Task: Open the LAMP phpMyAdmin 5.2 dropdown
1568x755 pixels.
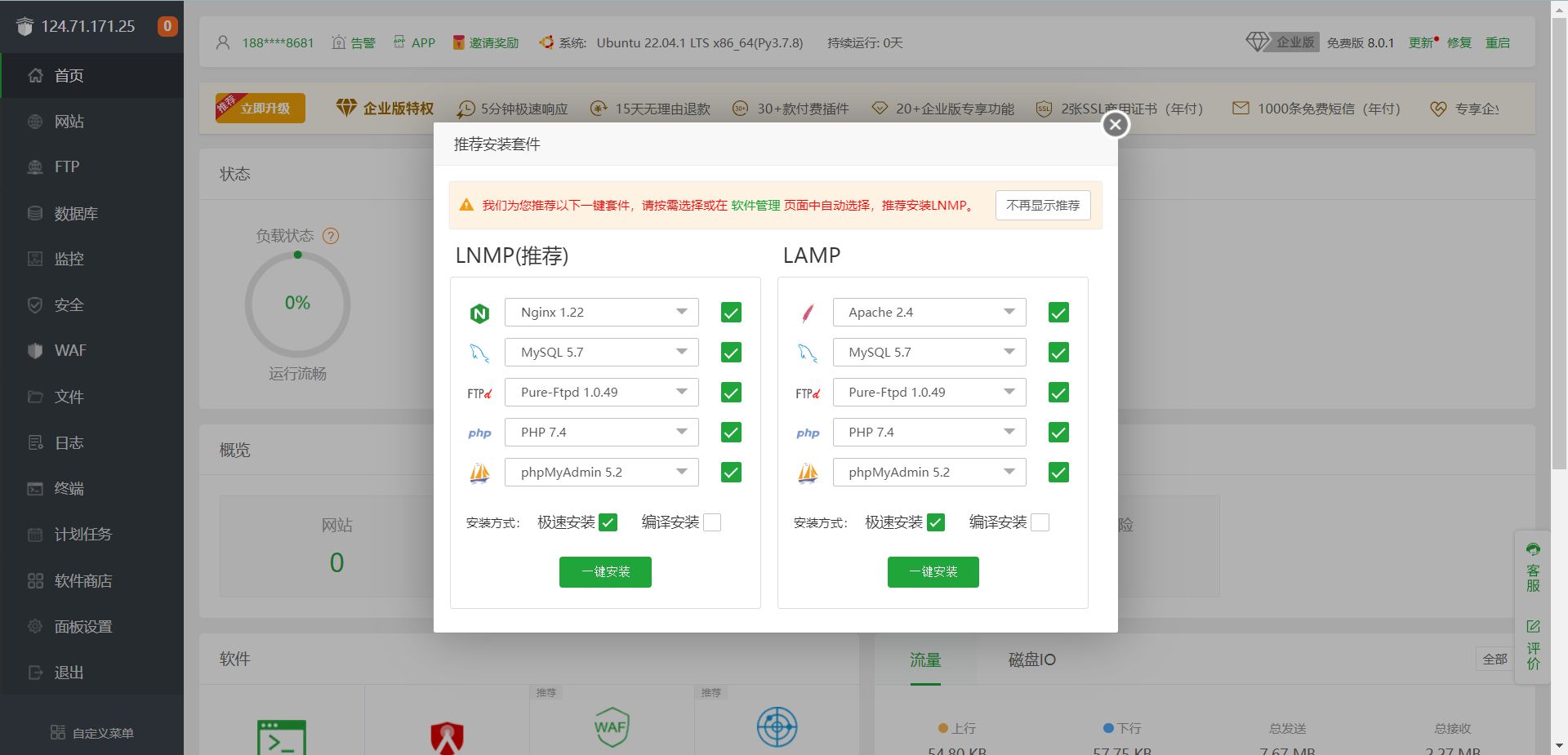Action: [929, 473]
